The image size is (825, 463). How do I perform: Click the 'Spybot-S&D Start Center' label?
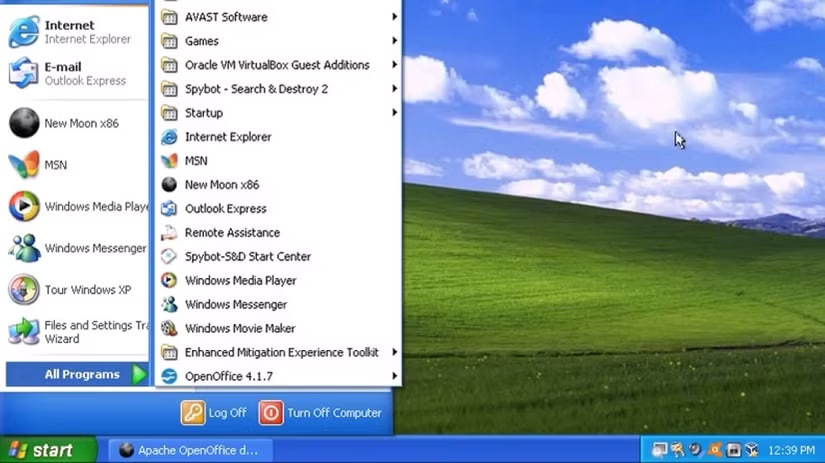(248, 256)
